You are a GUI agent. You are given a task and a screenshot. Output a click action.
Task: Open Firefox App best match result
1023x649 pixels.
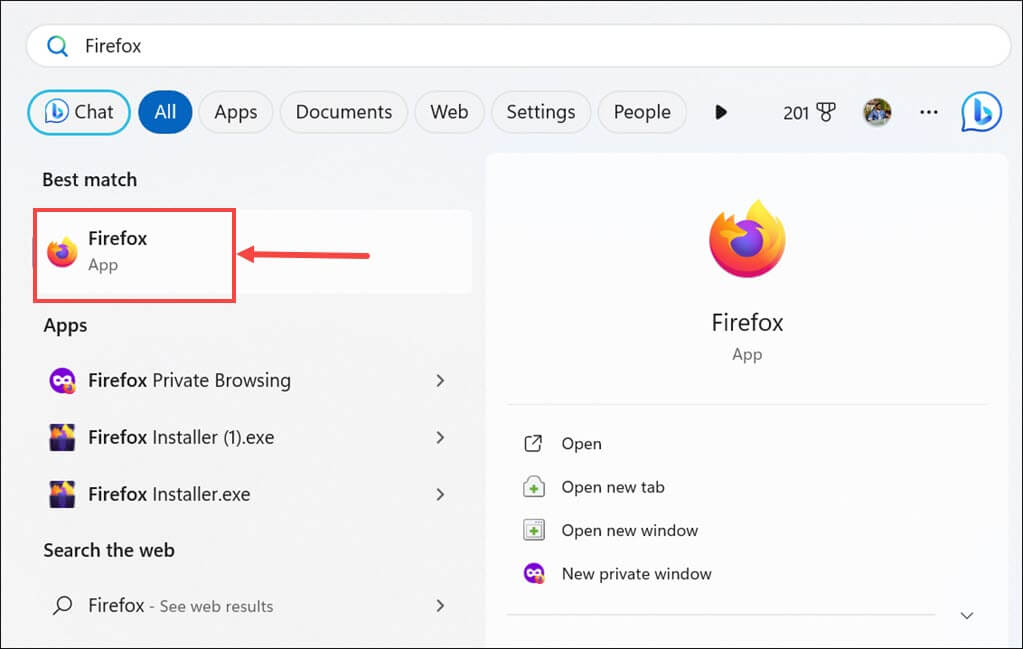point(253,252)
